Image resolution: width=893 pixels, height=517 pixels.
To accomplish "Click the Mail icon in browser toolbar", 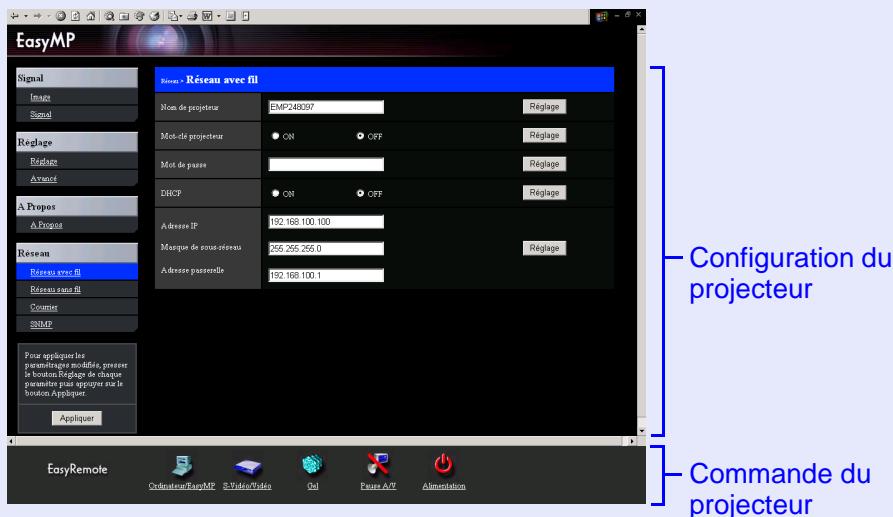I will pos(173,16).
